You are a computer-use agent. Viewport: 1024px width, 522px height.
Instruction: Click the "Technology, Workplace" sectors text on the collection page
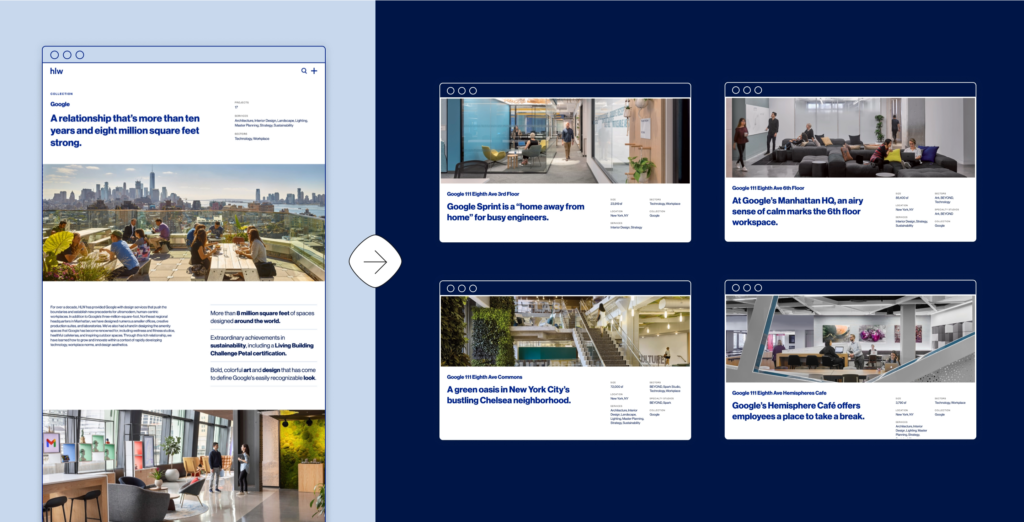pos(252,139)
